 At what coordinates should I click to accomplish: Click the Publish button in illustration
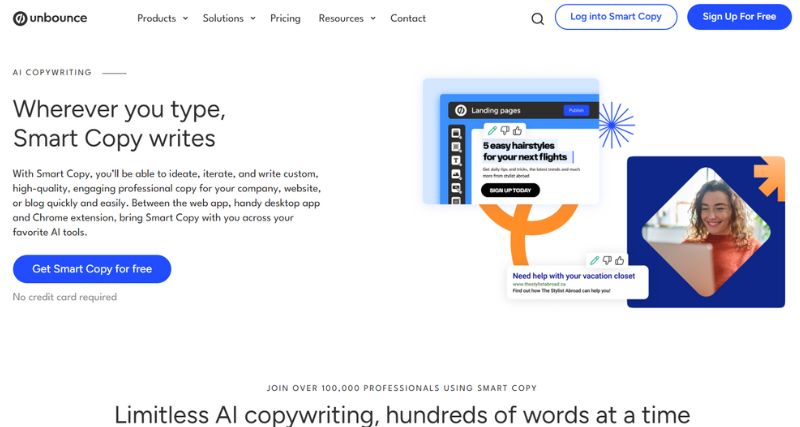pos(576,110)
